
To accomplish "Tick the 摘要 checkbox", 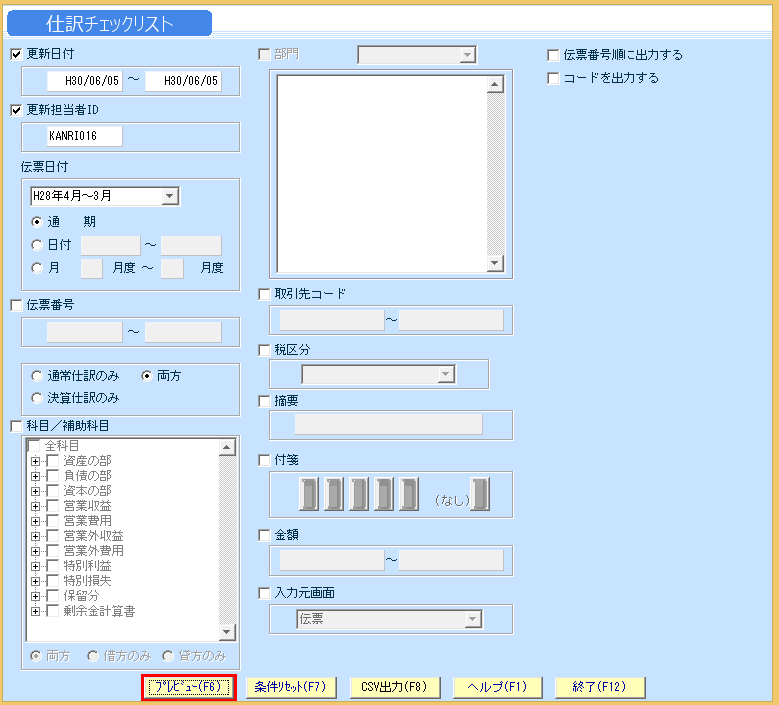I will (x=264, y=401).
